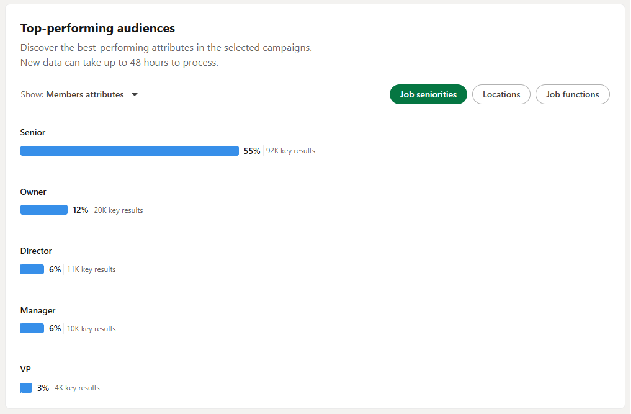Click the Senior seniority bar
The width and height of the screenshot is (631, 414).
pos(129,151)
